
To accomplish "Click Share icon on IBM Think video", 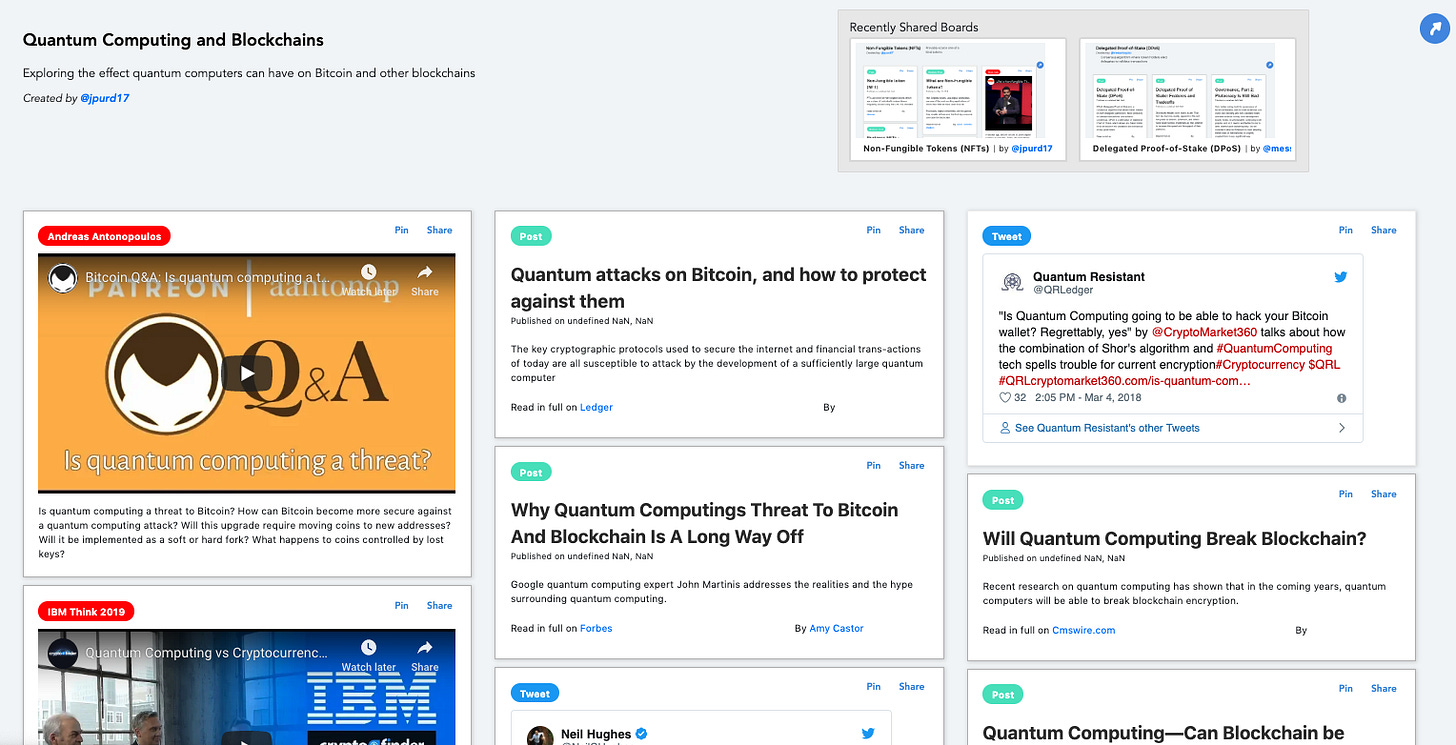I will click(424, 656).
